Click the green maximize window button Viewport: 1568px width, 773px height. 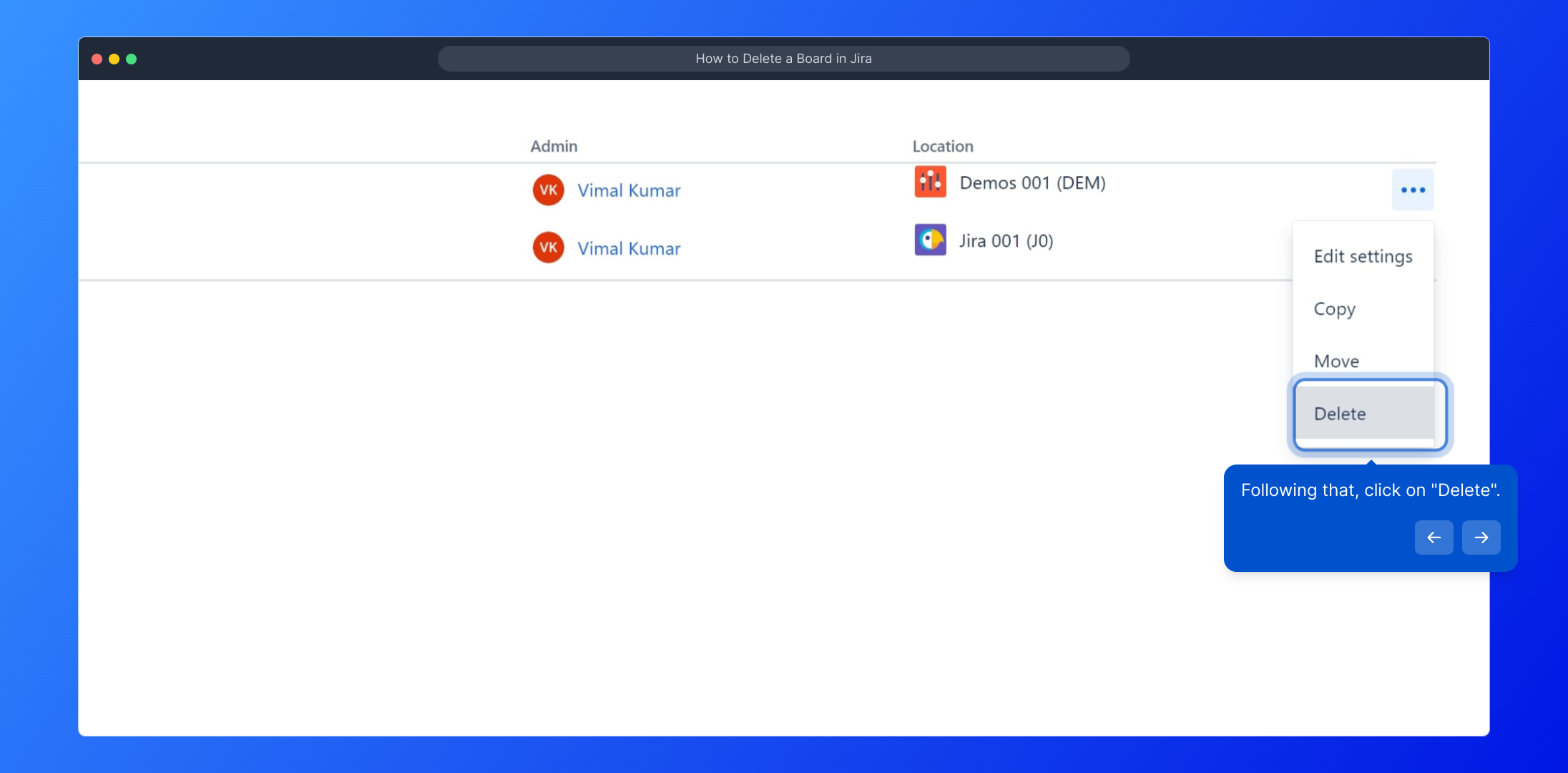click(131, 59)
